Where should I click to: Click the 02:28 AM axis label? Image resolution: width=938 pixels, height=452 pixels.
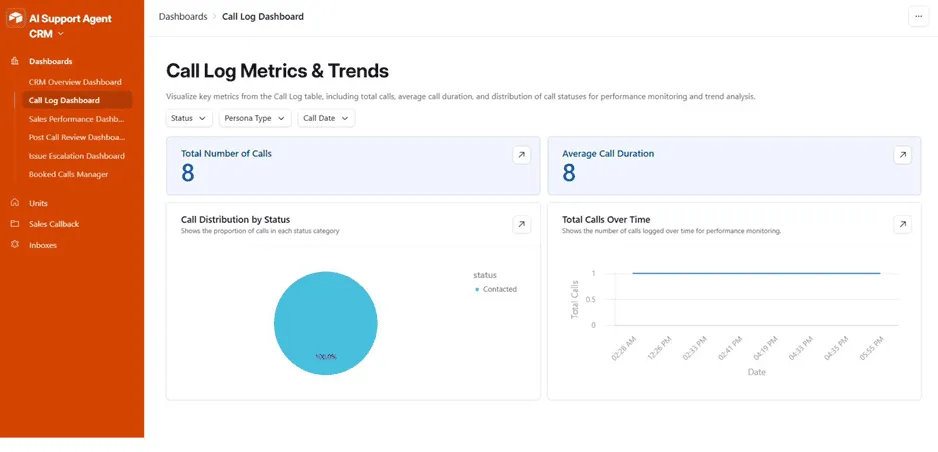[624, 347]
